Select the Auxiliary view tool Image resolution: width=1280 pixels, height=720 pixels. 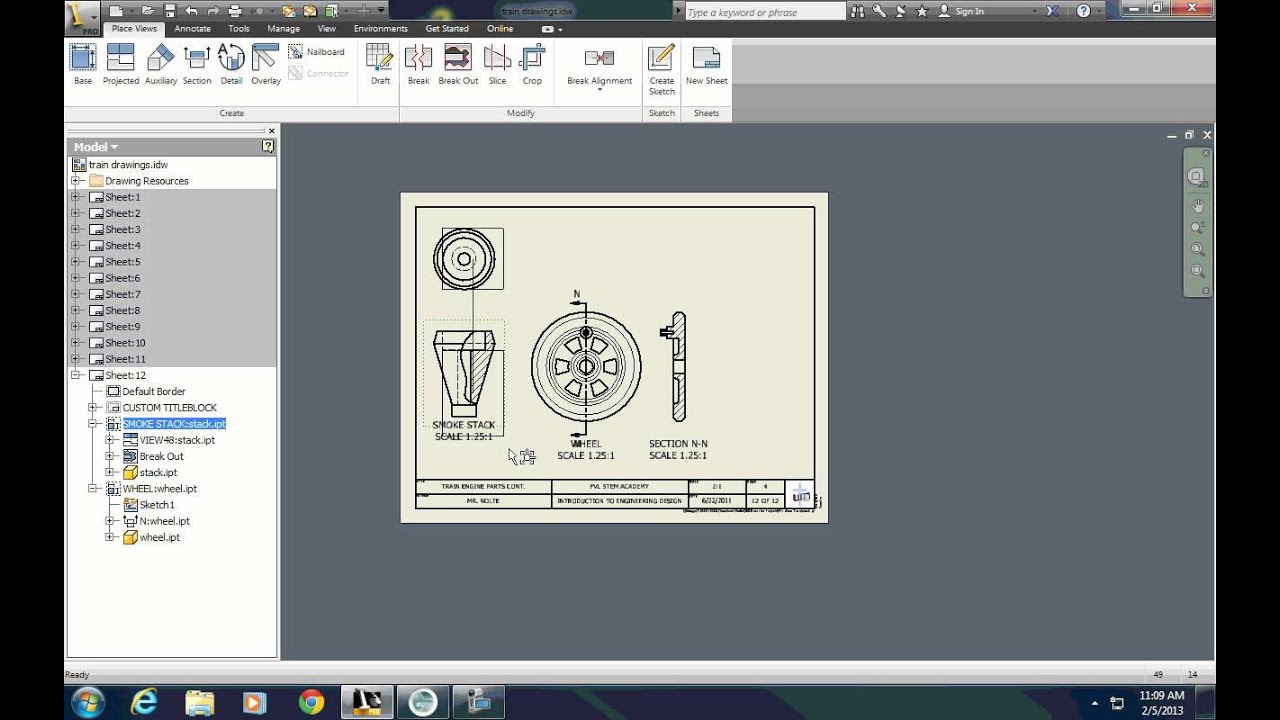coord(161,65)
